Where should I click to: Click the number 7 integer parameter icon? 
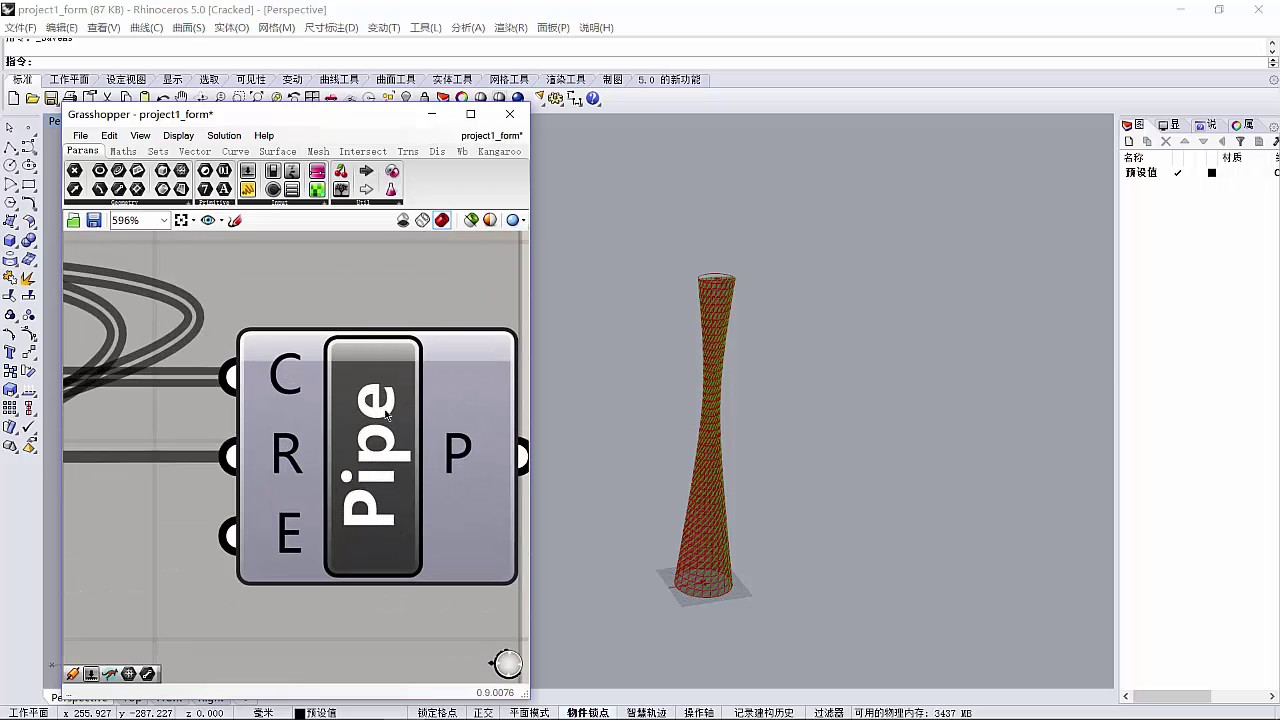205,189
